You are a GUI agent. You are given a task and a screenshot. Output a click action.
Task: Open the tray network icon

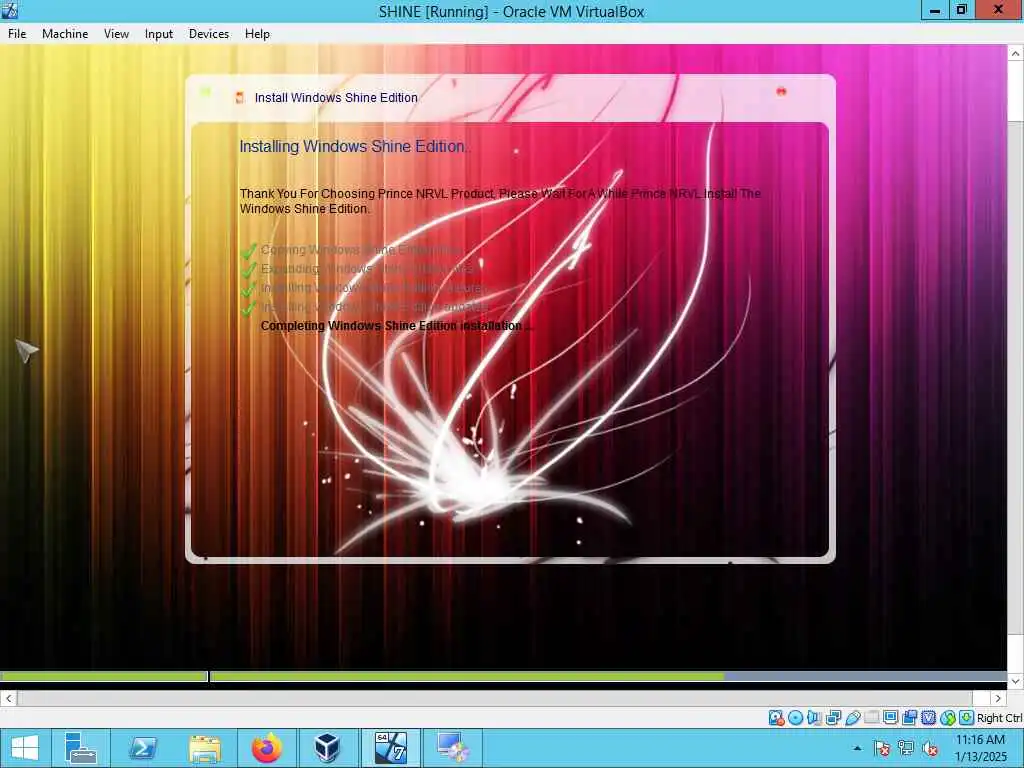(x=906, y=748)
